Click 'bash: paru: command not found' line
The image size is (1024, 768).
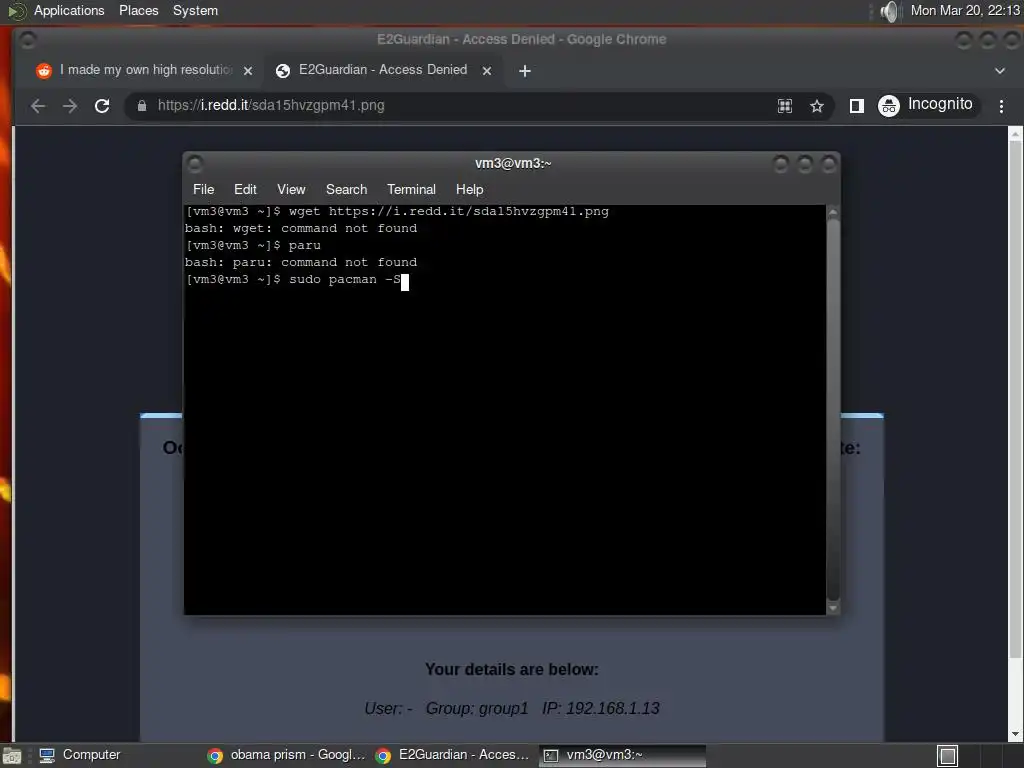click(x=301, y=263)
